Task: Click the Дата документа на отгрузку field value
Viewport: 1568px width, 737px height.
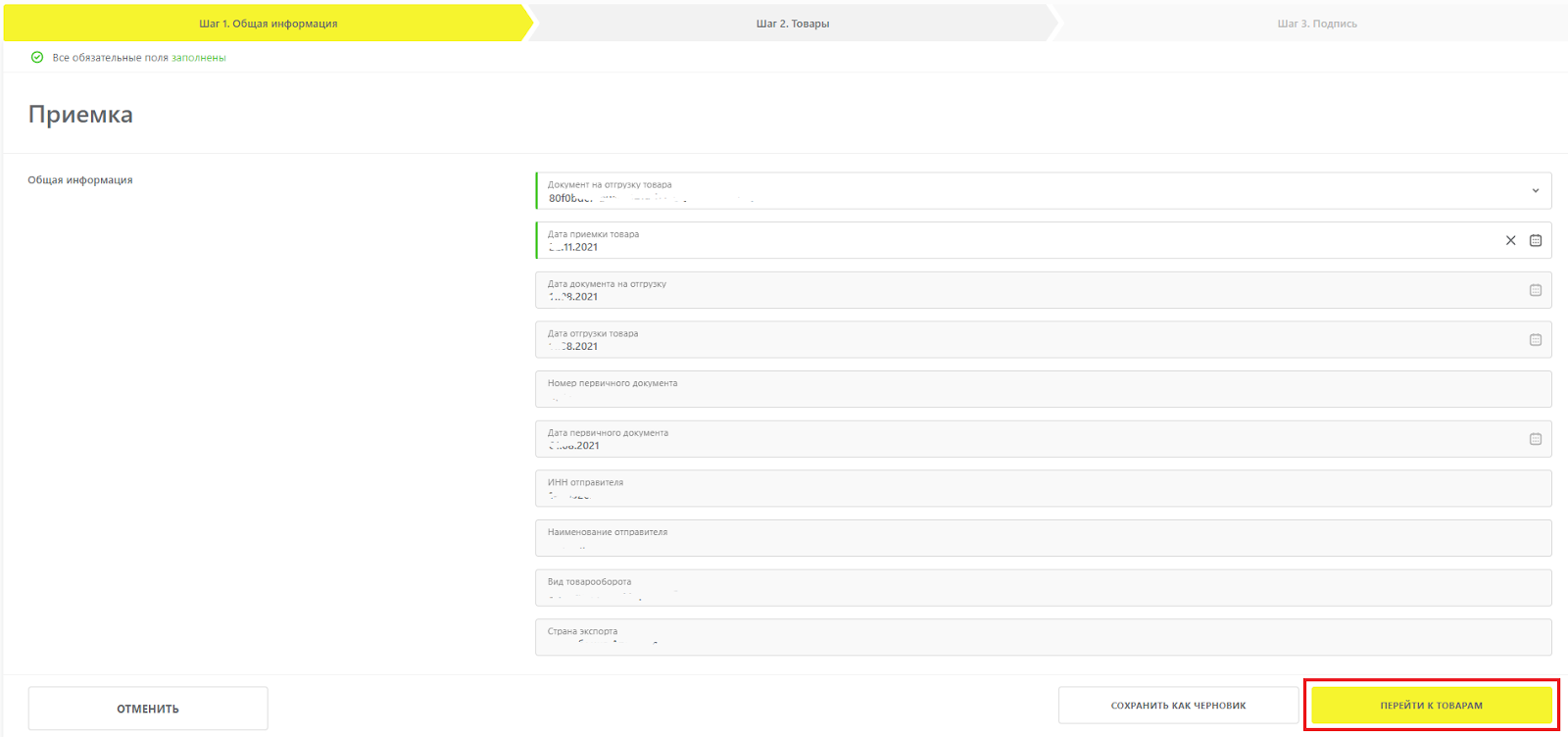Action: 573,297
